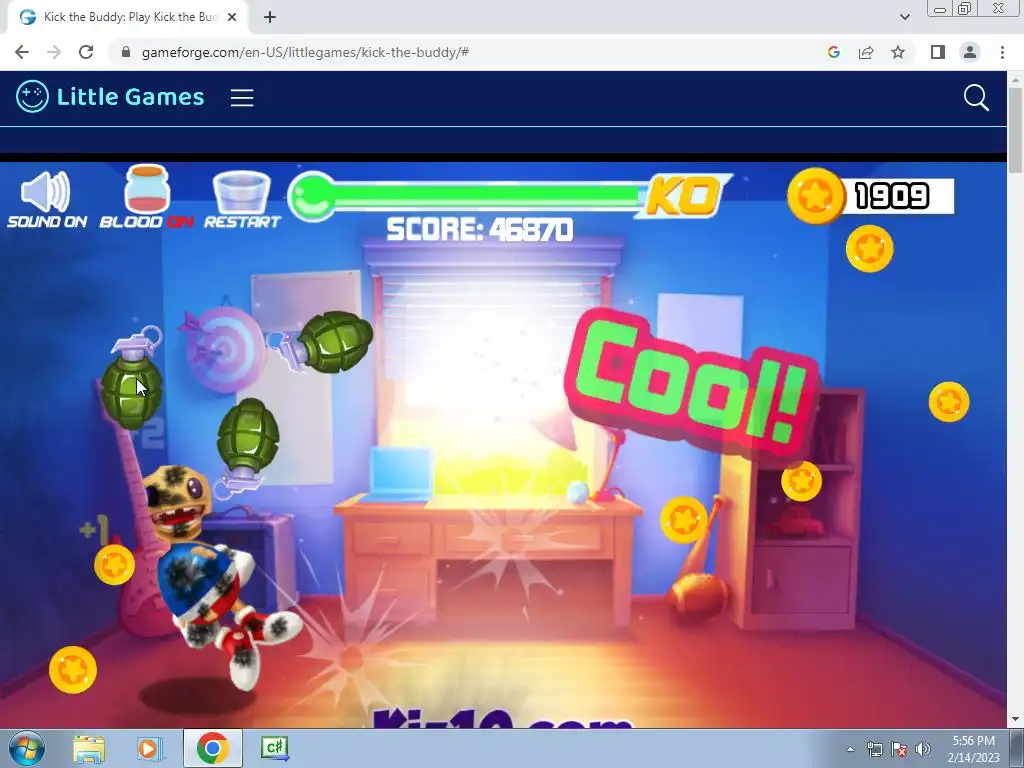Share this page via share icon
The image size is (1024, 768).
(x=866, y=52)
